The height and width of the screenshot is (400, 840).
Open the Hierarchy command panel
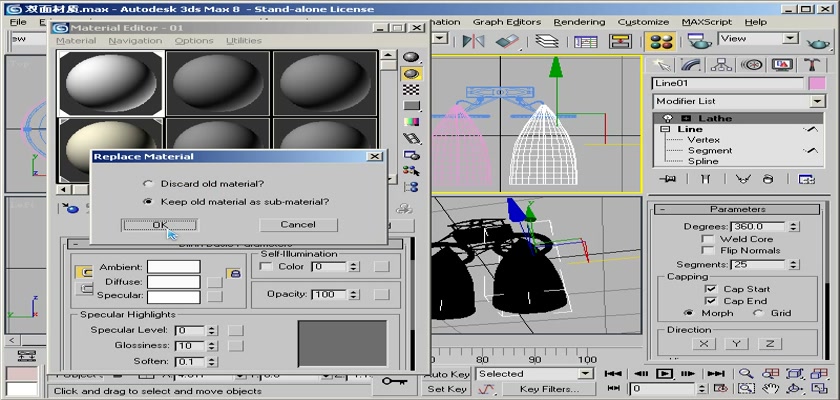(722, 65)
